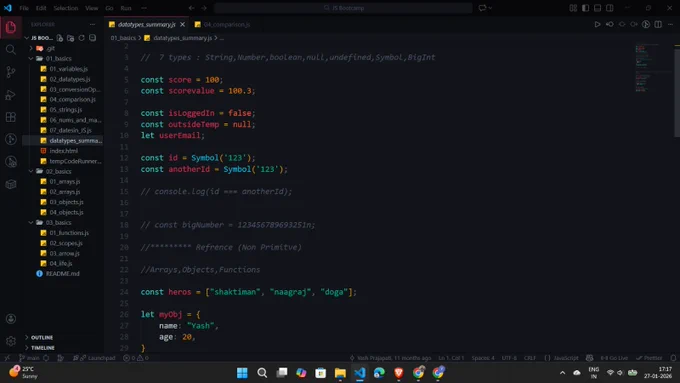Toggle the secondary side bar
Screen dimensions: 680x383
(x=610, y=8)
